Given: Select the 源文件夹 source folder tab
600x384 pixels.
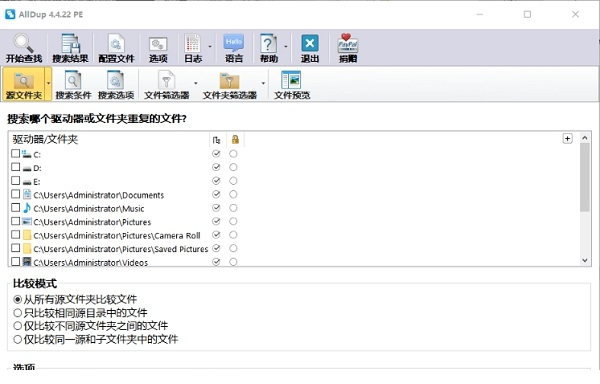Looking at the screenshot, I should click(24, 84).
